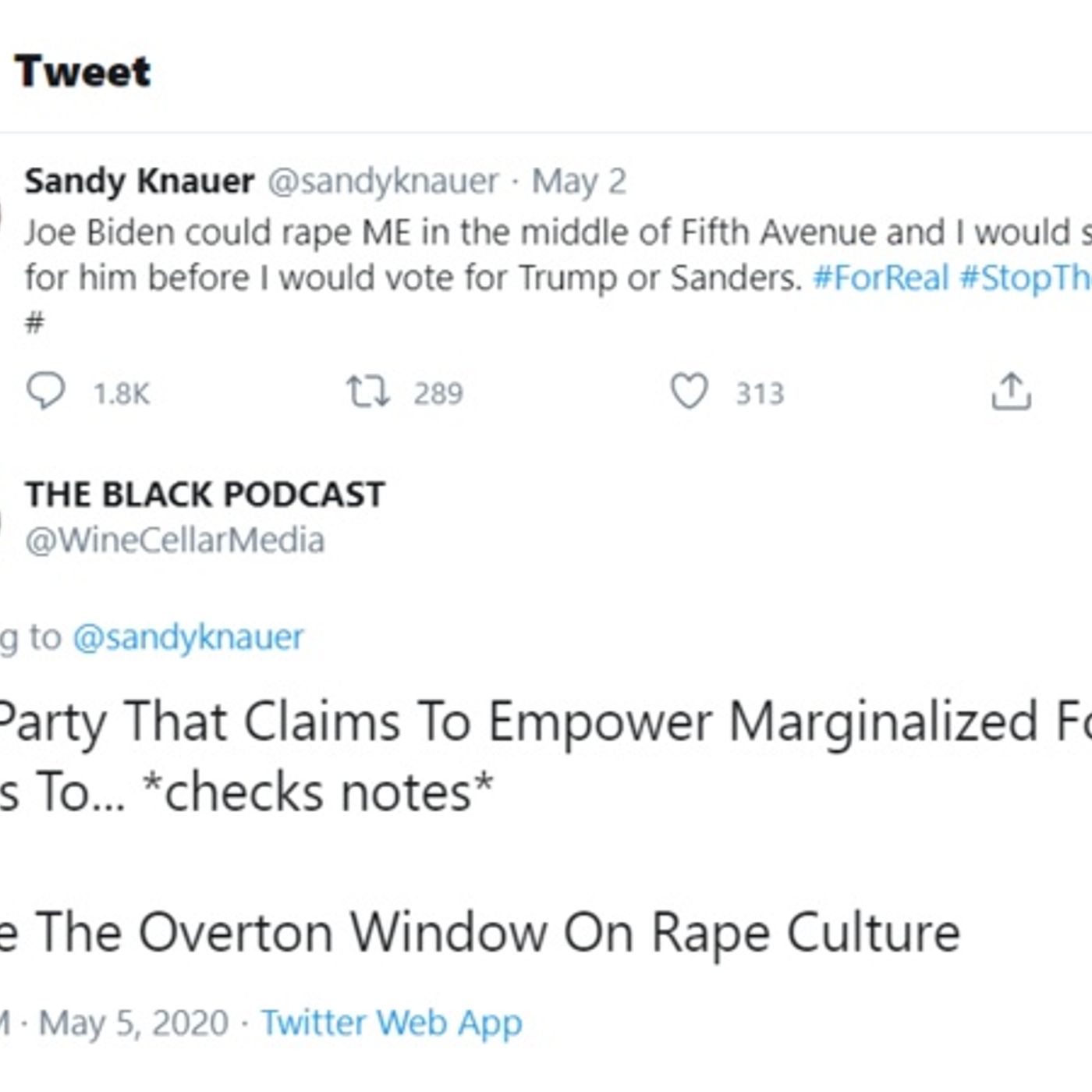This screenshot has width=1092, height=1092.
Task: Click the @WineCellarMedia handle
Action: [175, 540]
